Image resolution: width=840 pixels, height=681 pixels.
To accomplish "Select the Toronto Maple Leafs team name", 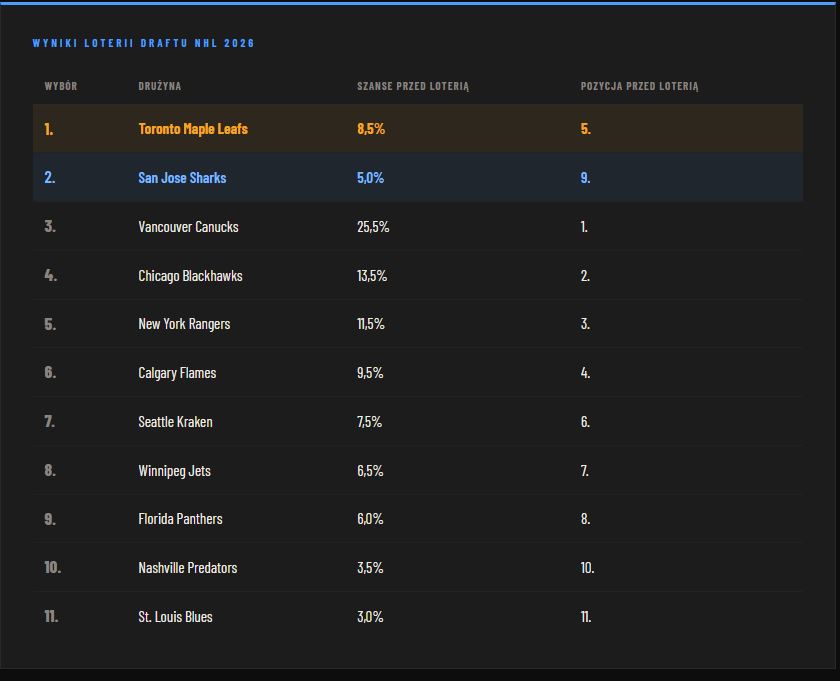I will 193,129.
